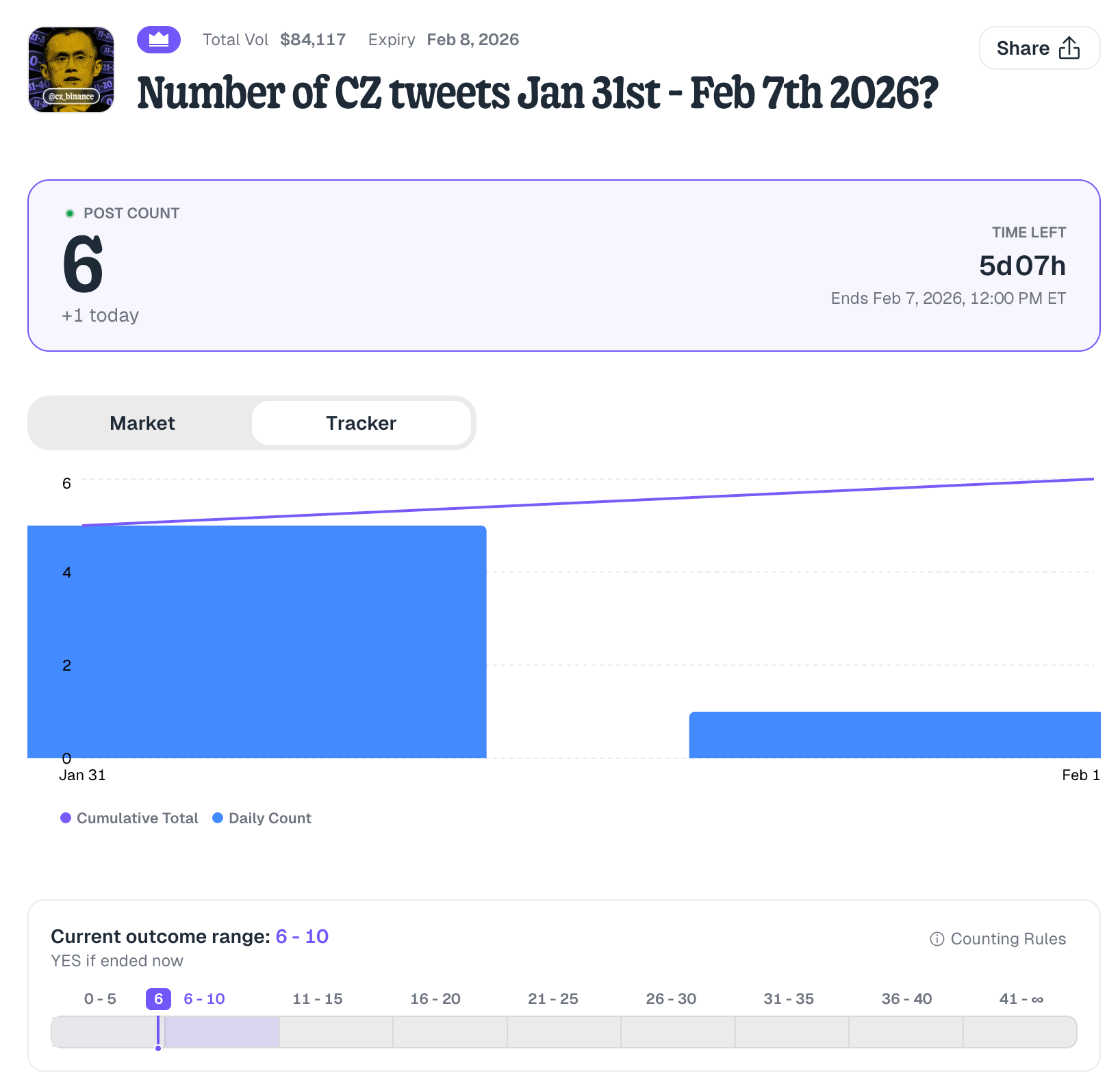Click the CZ Binance profile thumbnail

[71, 70]
